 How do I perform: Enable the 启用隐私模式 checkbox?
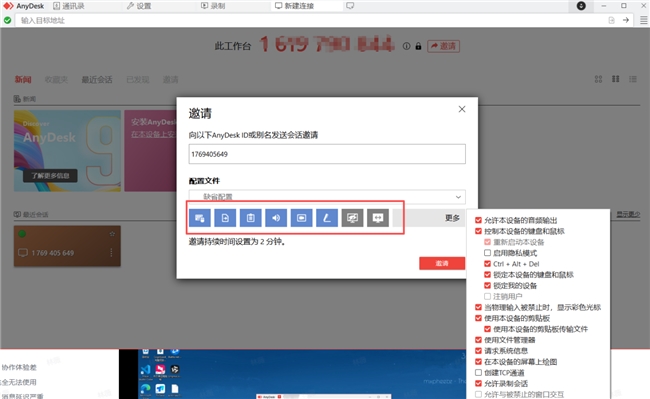(x=488, y=253)
